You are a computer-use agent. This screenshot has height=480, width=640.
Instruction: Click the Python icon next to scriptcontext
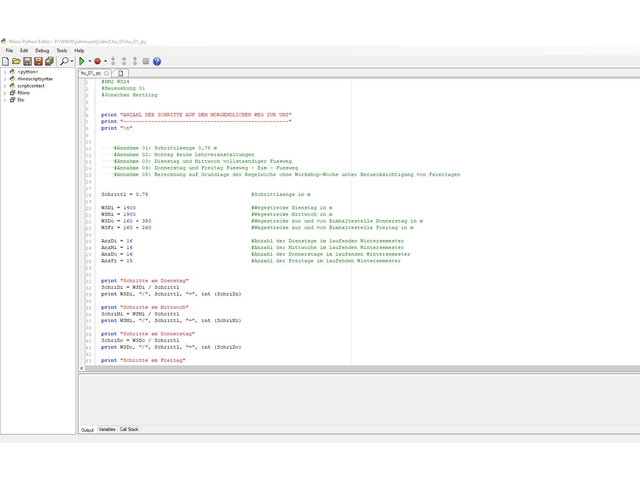(x=12, y=86)
